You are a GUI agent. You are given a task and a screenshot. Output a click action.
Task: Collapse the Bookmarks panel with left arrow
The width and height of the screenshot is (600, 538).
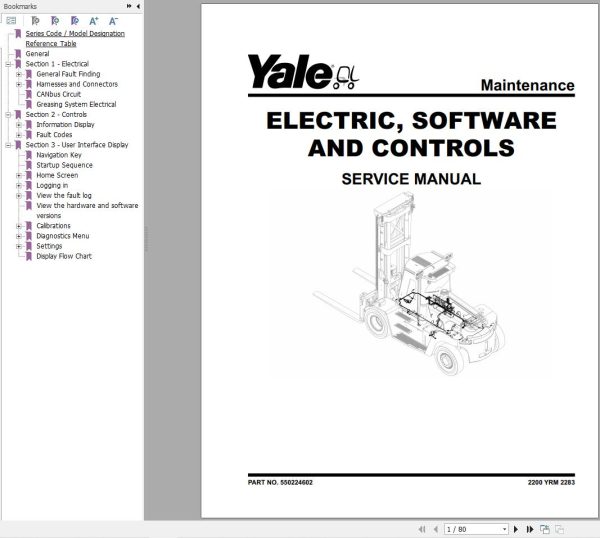click(x=138, y=6)
